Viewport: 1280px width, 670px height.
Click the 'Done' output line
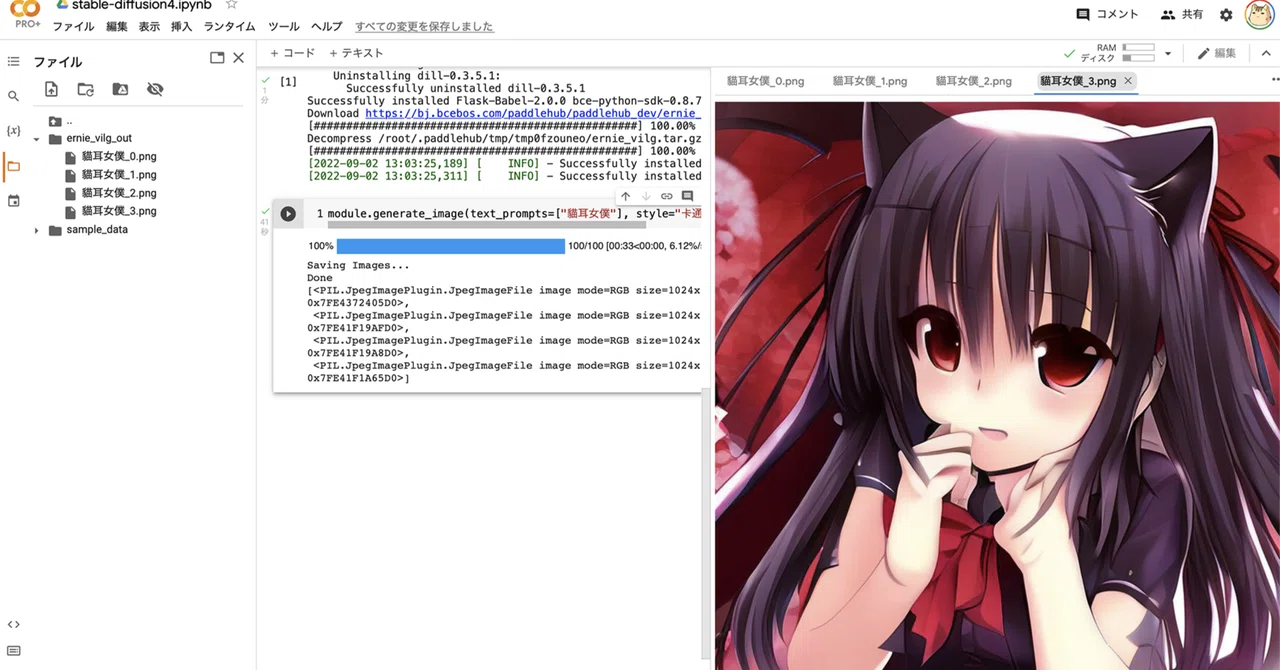320,278
